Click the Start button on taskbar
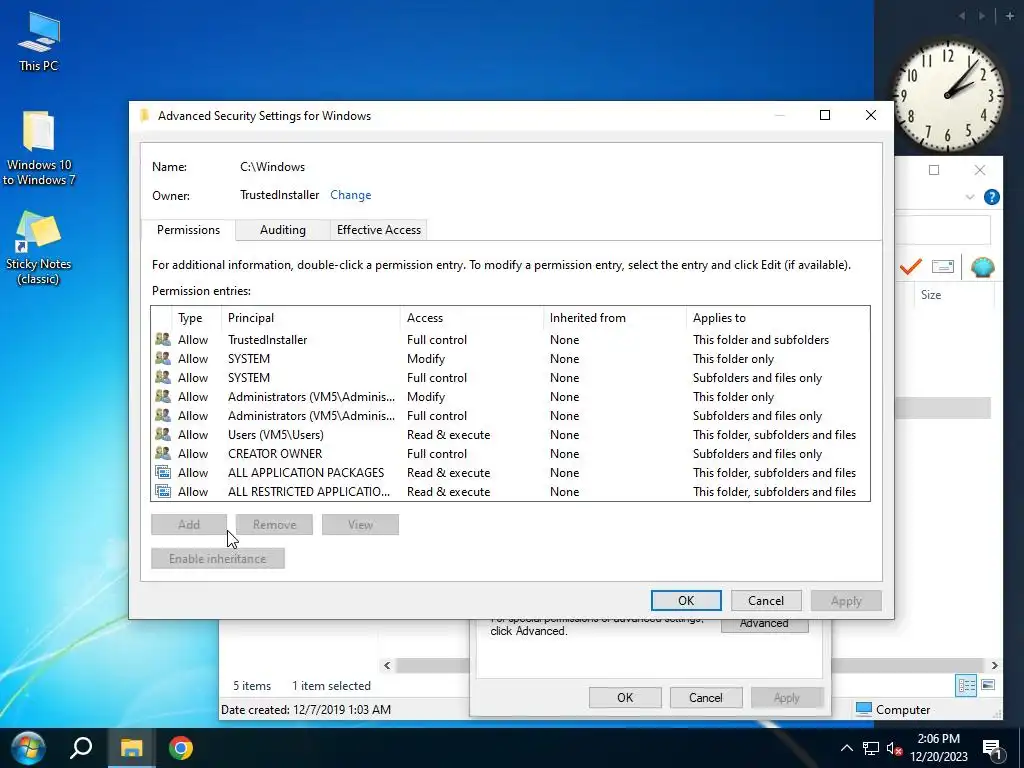This screenshot has height=768, width=1024. click(x=28, y=748)
